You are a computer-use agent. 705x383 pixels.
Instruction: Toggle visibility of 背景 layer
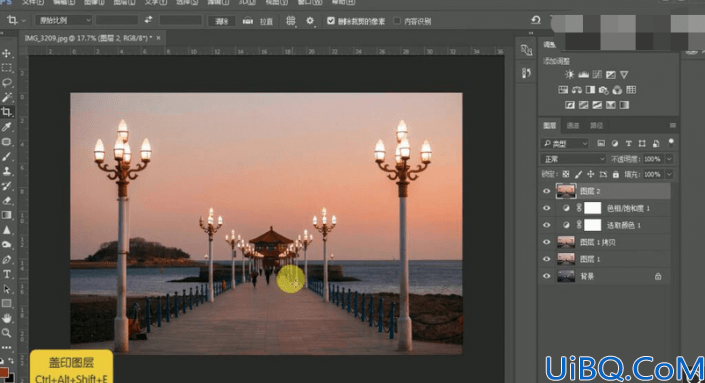tap(546, 276)
